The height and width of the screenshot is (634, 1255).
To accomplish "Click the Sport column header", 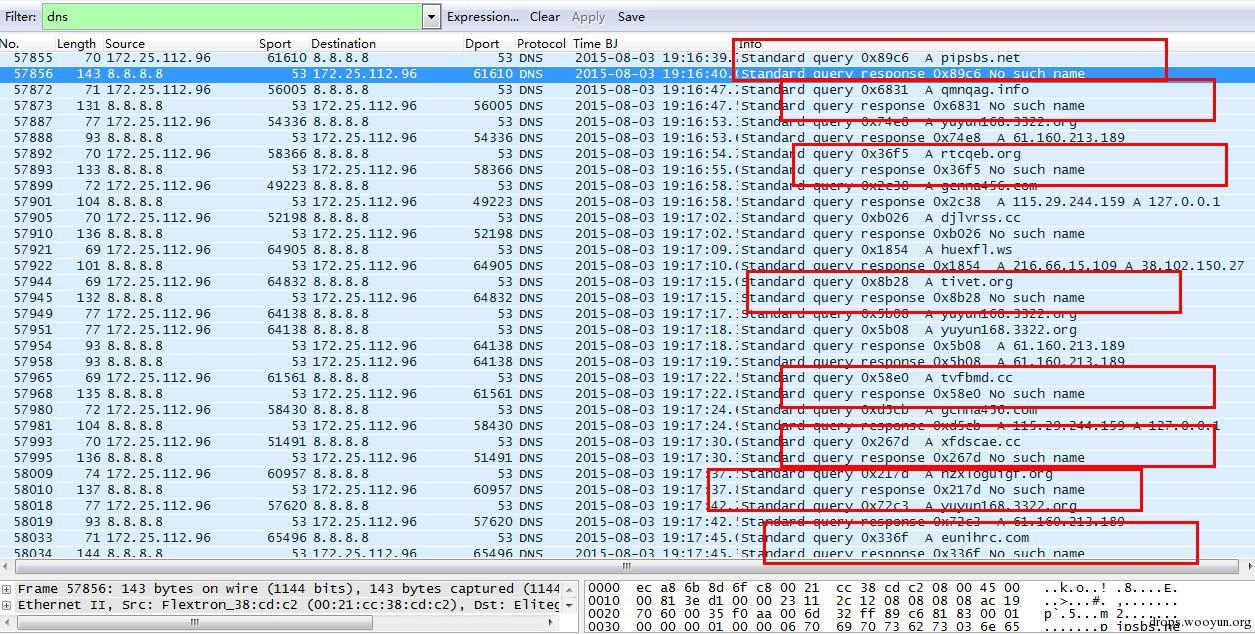I will (x=275, y=44).
